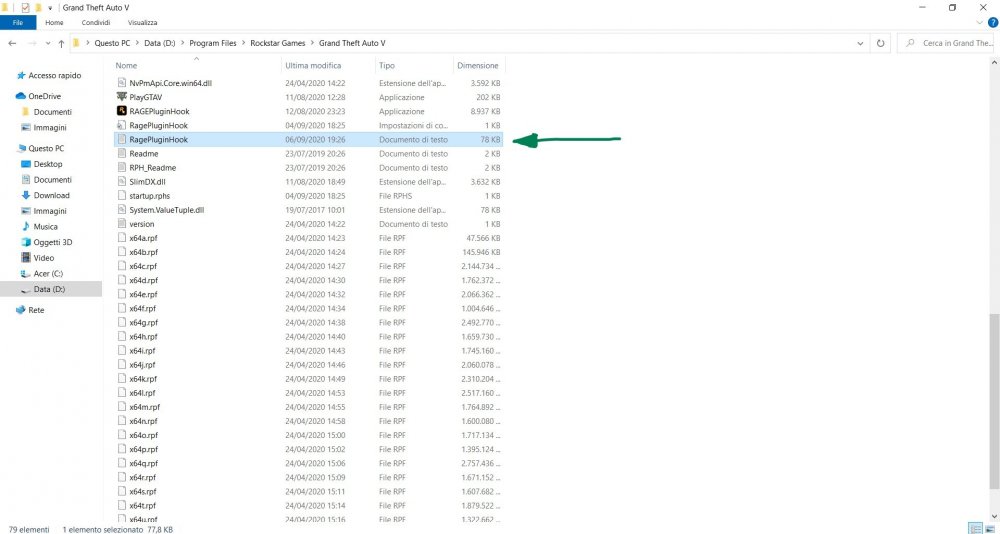Open Rete network in sidebar

[30, 310]
